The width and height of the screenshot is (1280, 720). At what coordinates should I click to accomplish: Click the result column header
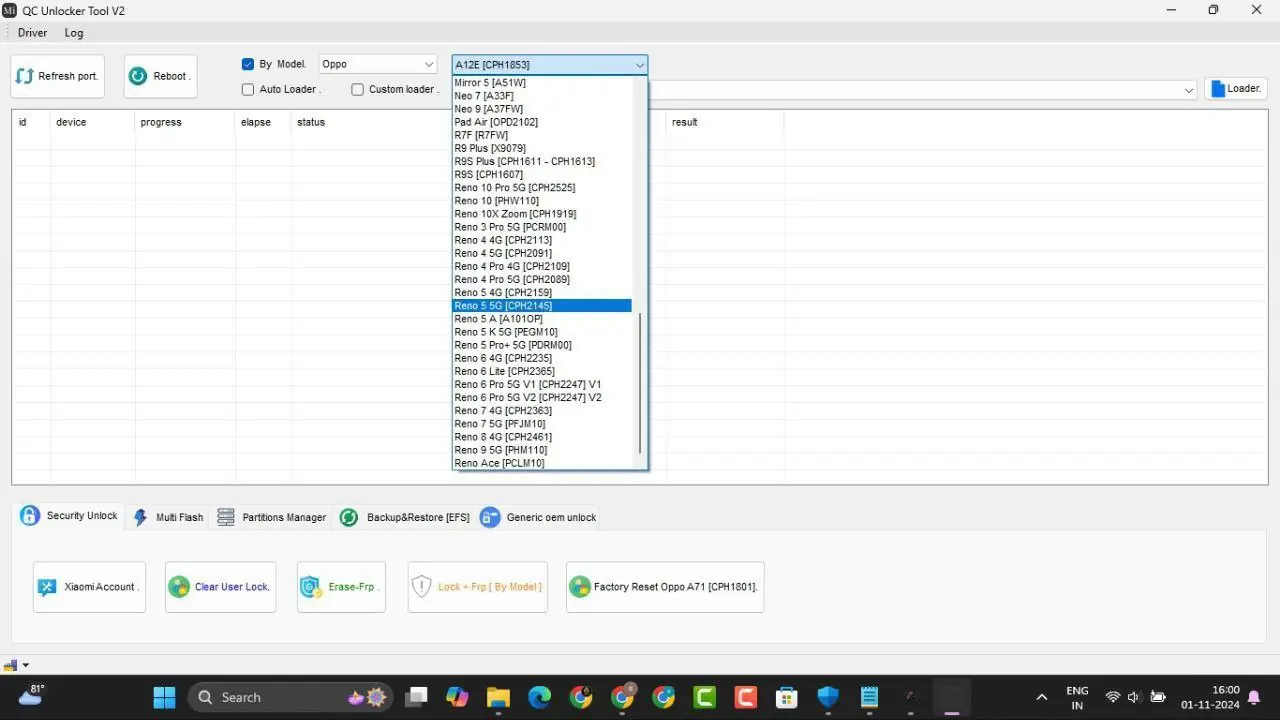tap(725, 122)
